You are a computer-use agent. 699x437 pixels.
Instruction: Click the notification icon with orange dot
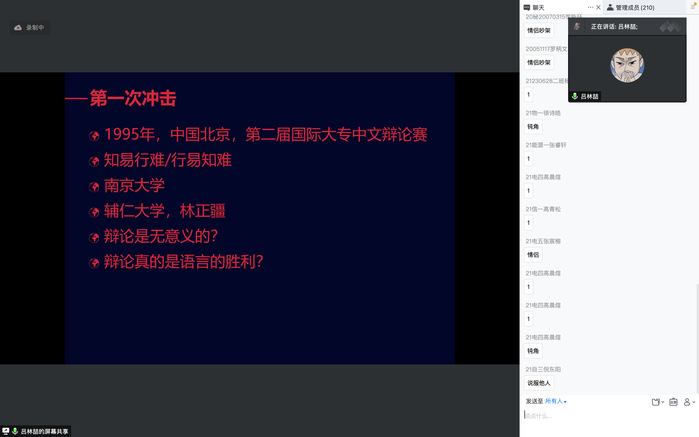(x=693, y=6)
